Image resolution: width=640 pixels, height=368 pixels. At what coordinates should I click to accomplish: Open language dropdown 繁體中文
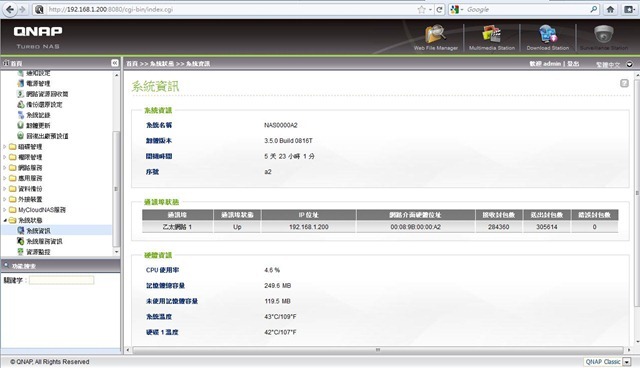614,64
